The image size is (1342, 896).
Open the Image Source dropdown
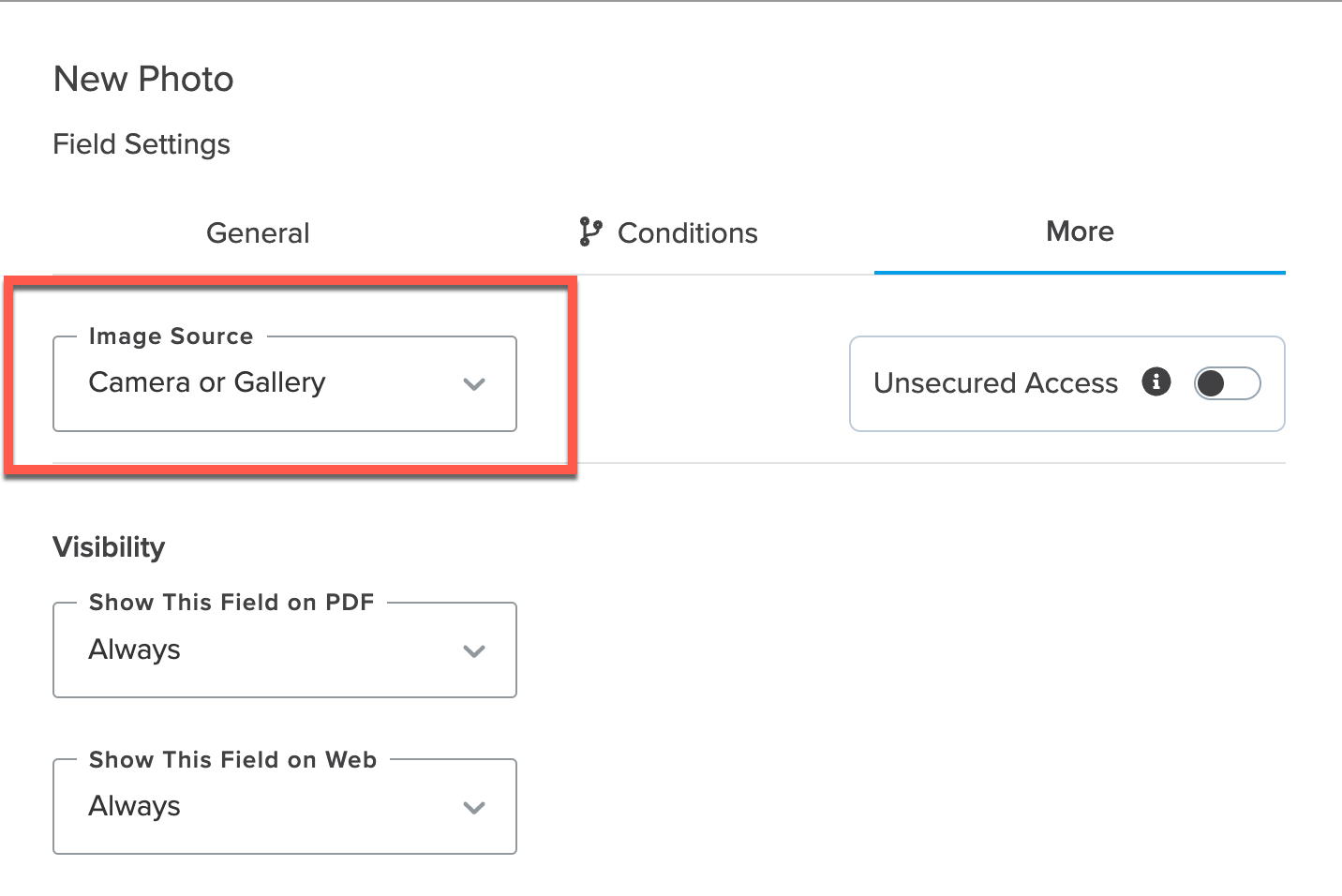coord(284,384)
